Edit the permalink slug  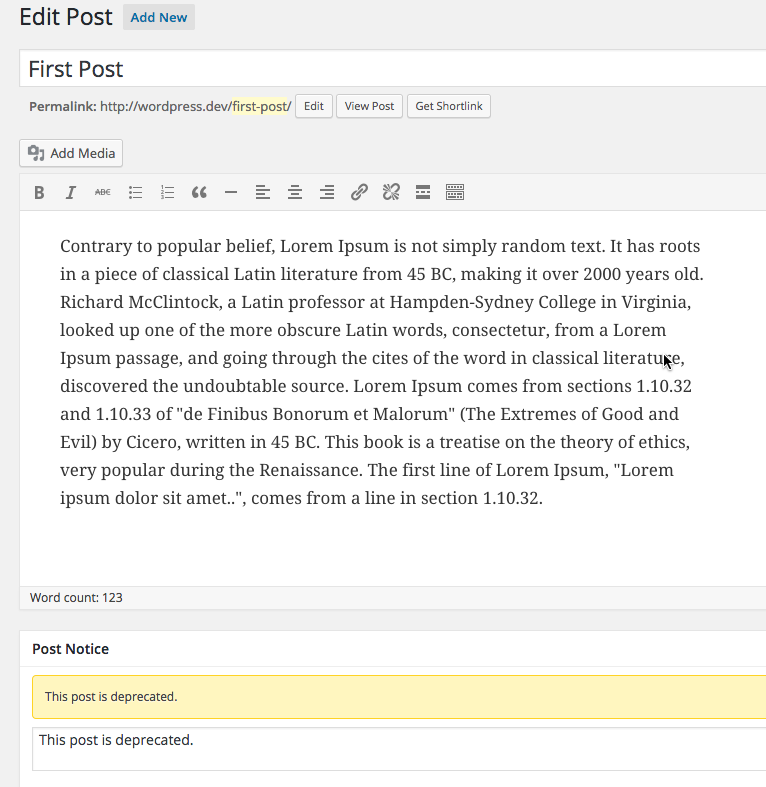tap(314, 106)
